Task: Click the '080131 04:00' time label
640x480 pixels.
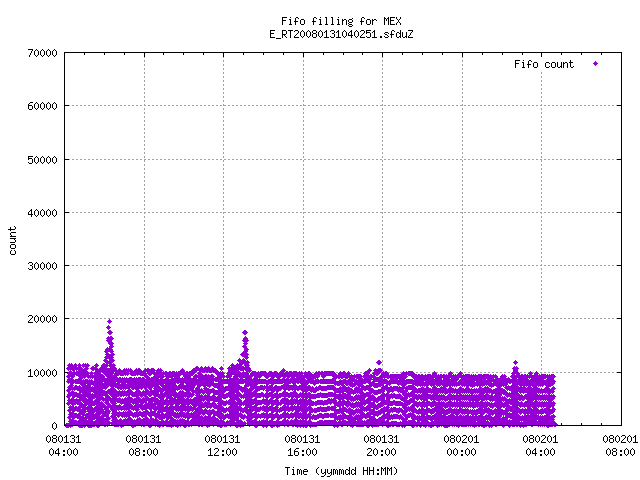Action: point(63,446)
